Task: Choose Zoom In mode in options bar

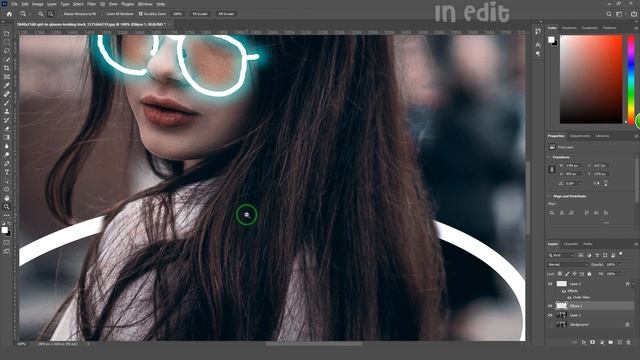Action: [x=41, y=14]
